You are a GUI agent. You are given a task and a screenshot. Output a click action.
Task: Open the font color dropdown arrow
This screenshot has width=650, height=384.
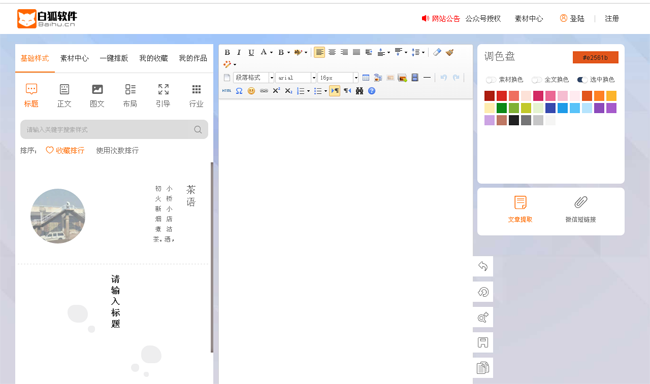tap(272, 53)
